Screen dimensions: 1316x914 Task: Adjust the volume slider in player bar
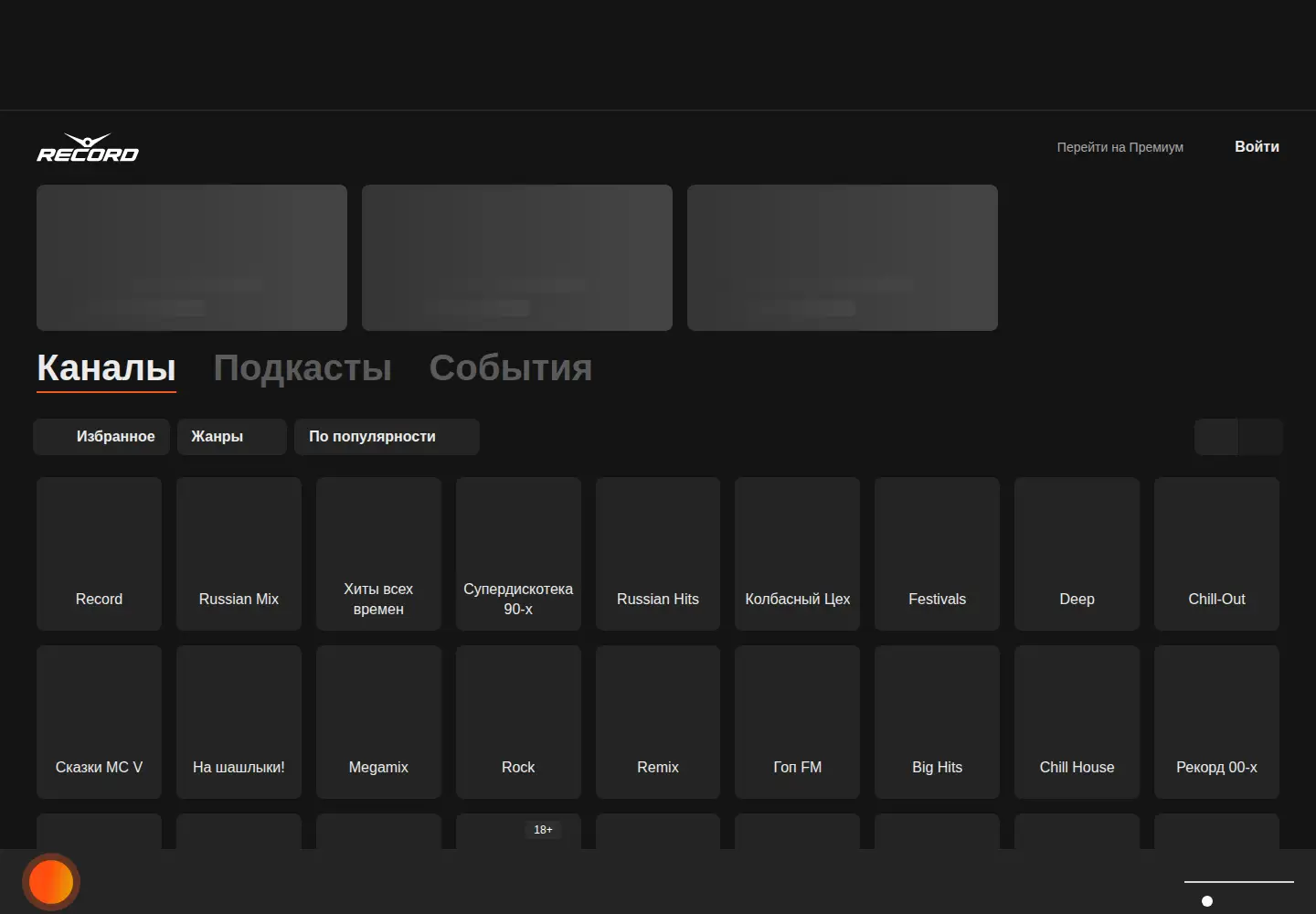click(1238, 882)
